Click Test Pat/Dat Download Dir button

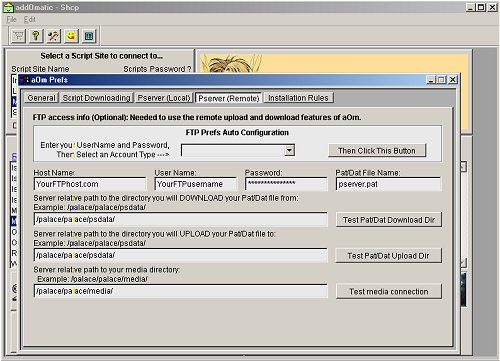click(x=389, y=220)
